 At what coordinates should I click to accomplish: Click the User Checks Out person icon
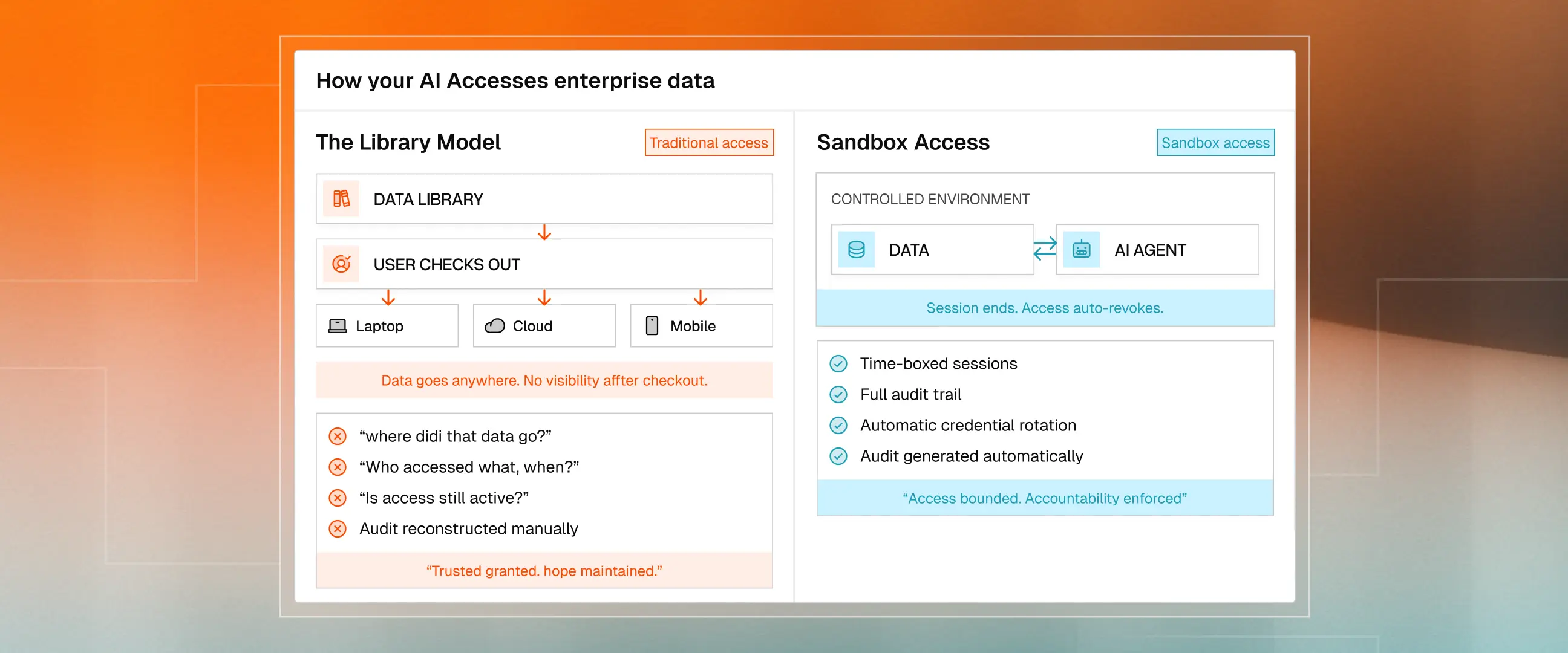[x=341, y=264]
